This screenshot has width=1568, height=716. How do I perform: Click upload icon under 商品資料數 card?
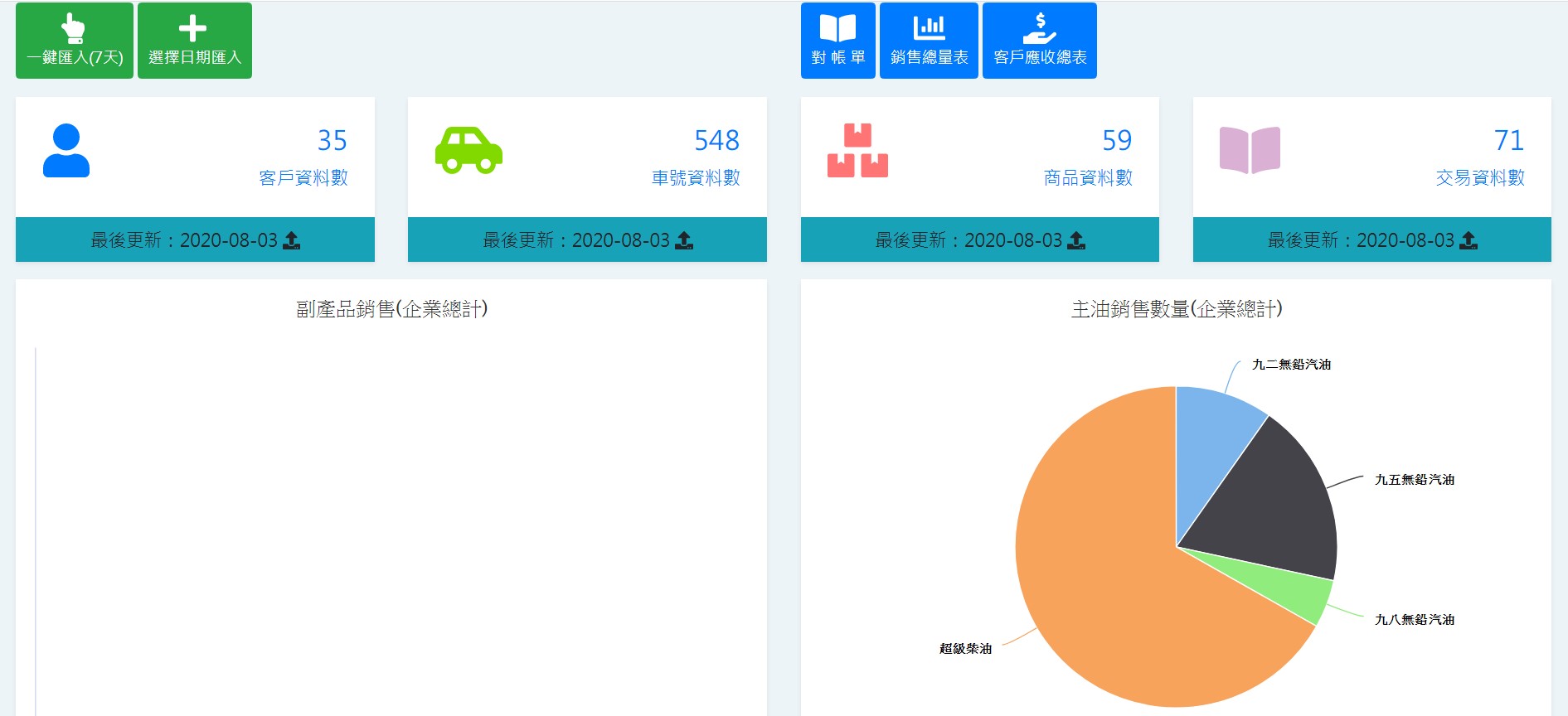pyautogui.click(x=1076, y=240)
